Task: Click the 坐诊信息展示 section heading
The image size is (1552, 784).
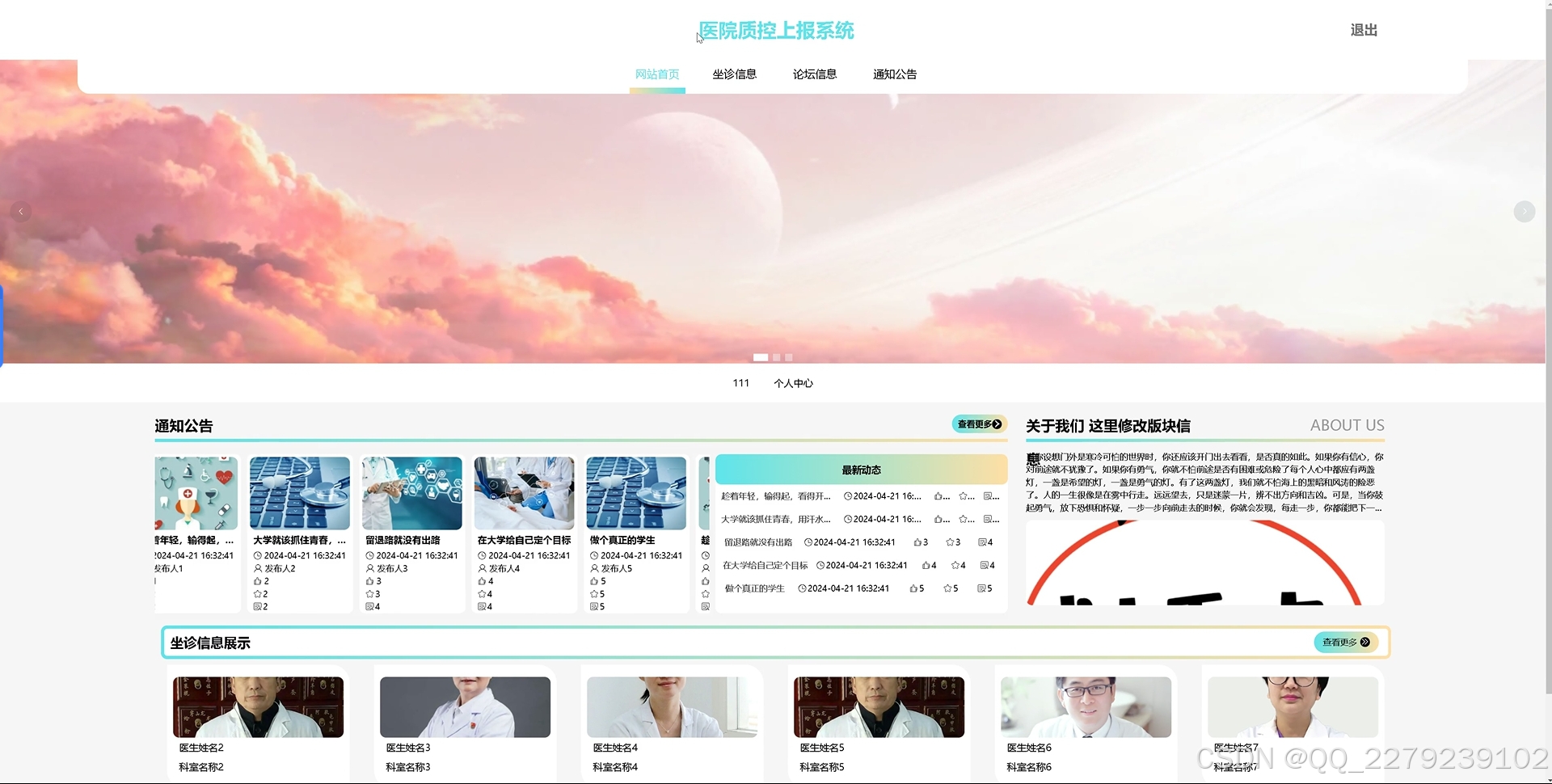Action: pyautogui.click(x=210, y=643)
